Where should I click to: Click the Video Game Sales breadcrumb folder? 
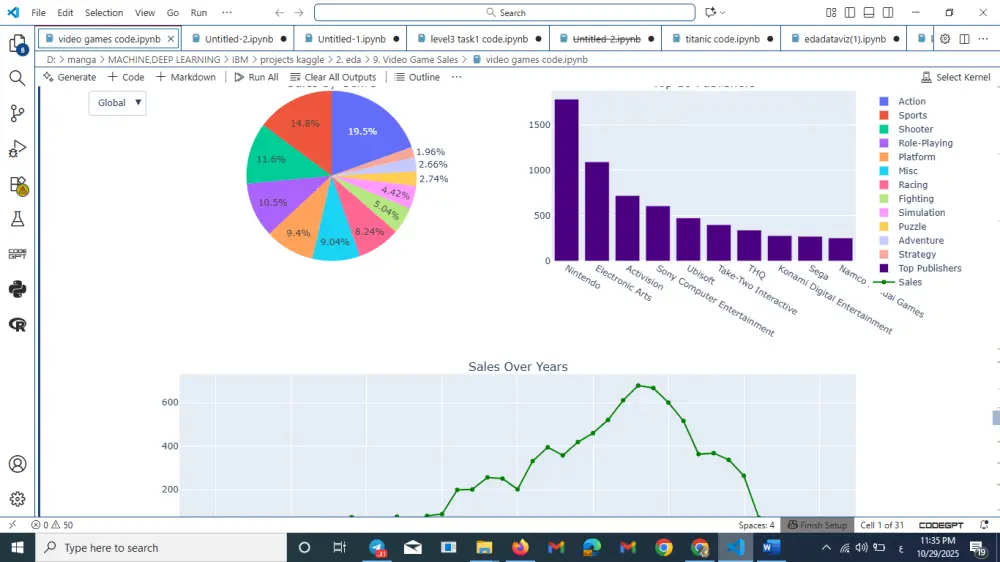click(415, 59)
